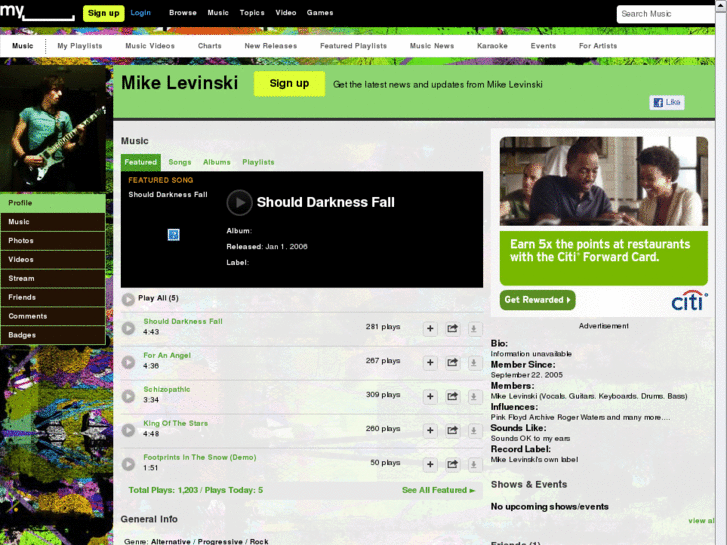
Task: Add Footprints In The Snow with plus icon
Action: click(430, 464)
